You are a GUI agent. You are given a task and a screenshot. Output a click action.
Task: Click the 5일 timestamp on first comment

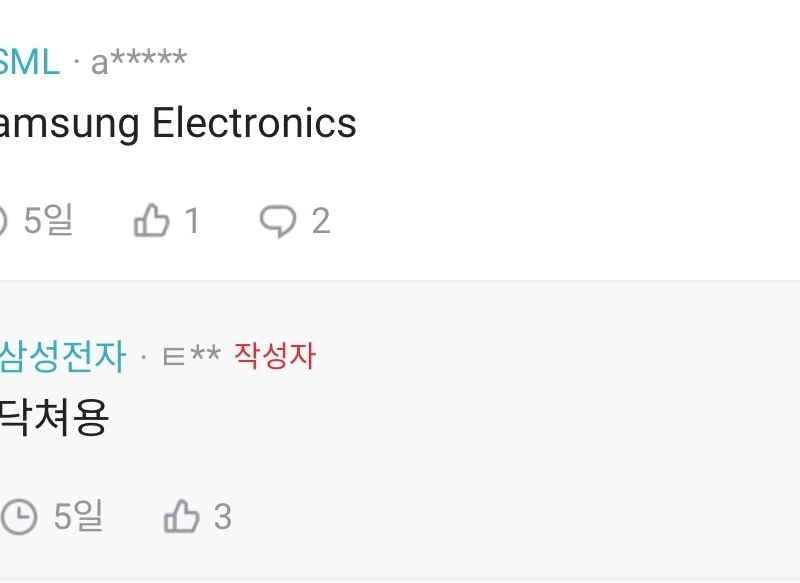click(48, 220)
